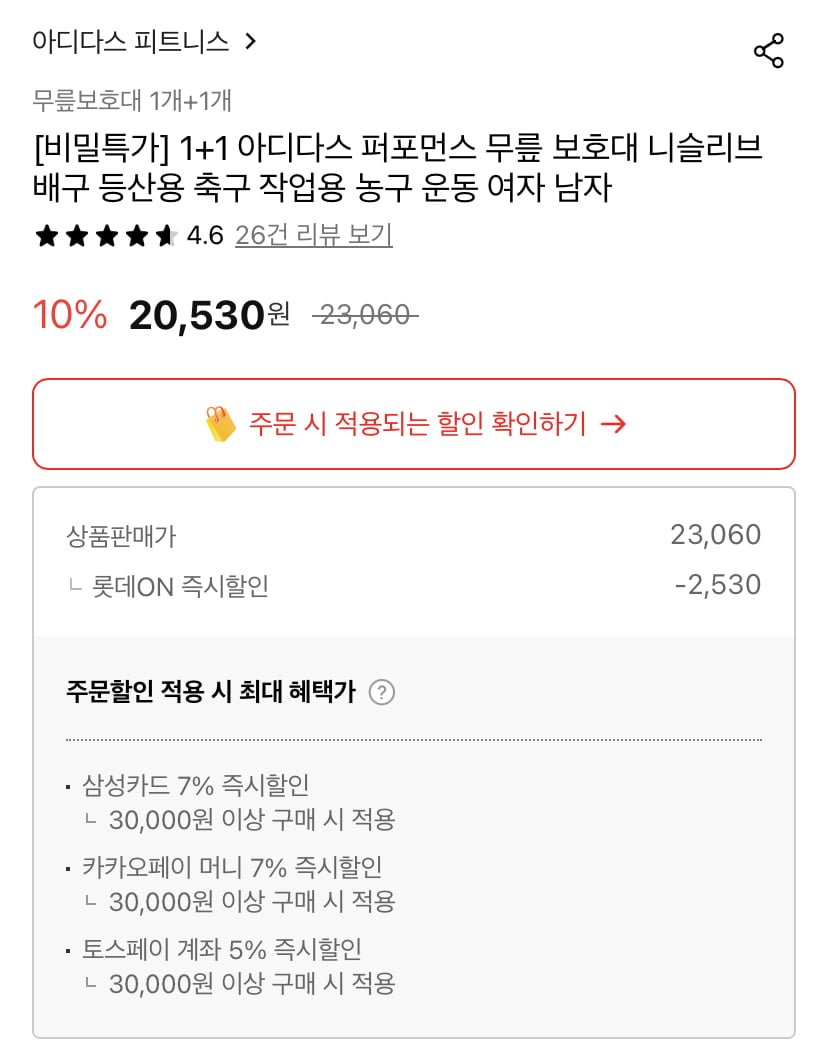Click the crossed-out 23,060 original price
This screenshot has height=1052, width=828.
pos(364,316)
